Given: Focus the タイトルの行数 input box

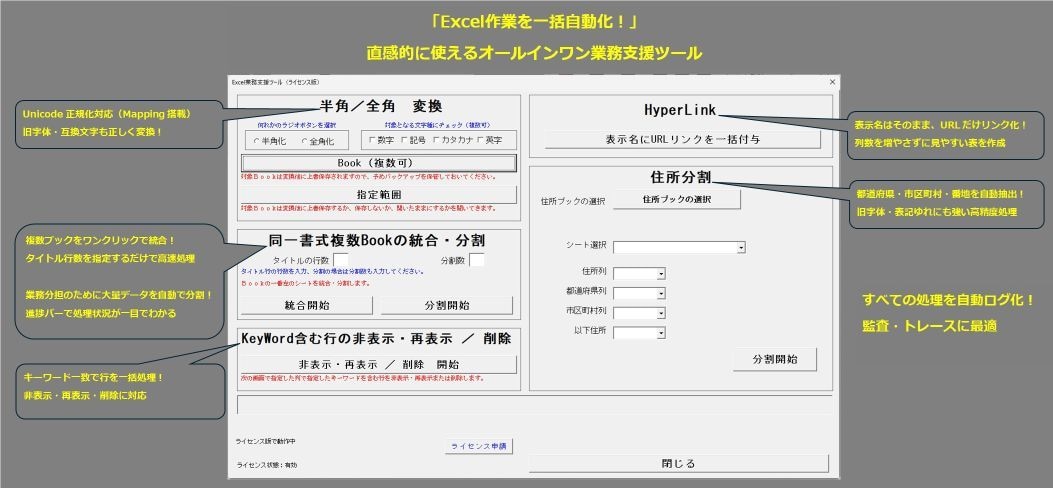Looking at the screenshot, I should point(340,260).
